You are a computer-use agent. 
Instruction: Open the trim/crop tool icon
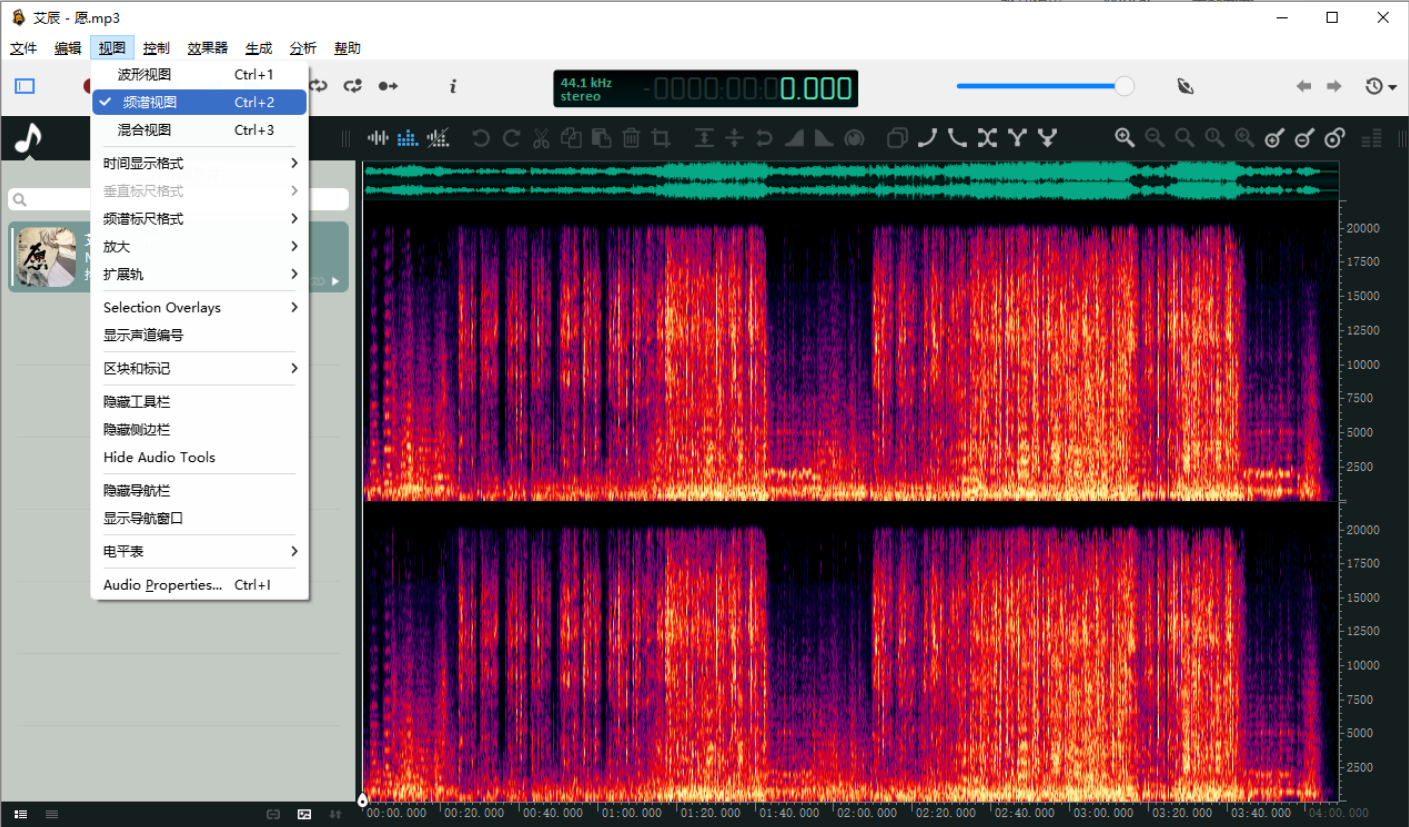pos(660,138)
